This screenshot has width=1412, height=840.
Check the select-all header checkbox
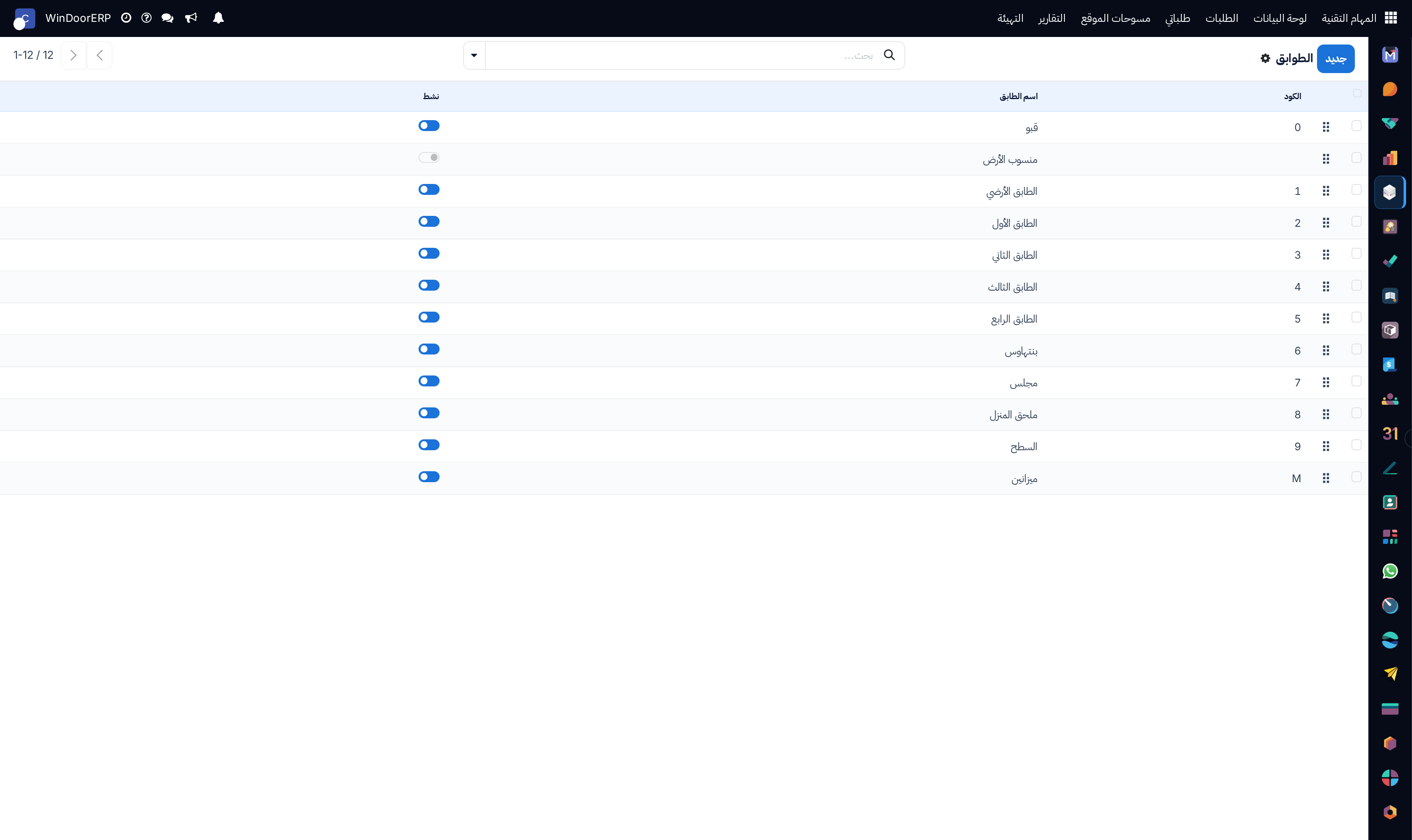pyautogui.click(x=1357, y=93)
